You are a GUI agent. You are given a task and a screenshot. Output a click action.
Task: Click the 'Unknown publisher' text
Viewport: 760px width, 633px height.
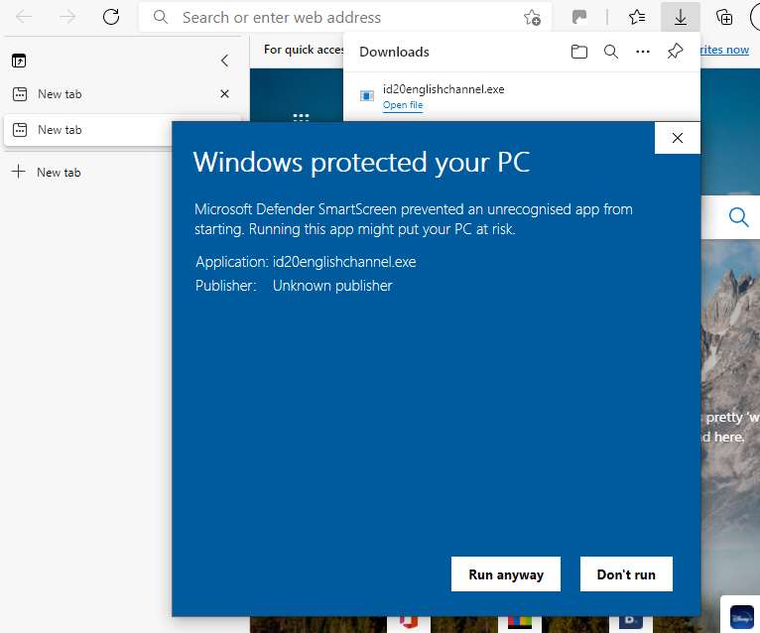tap(332, 285)
